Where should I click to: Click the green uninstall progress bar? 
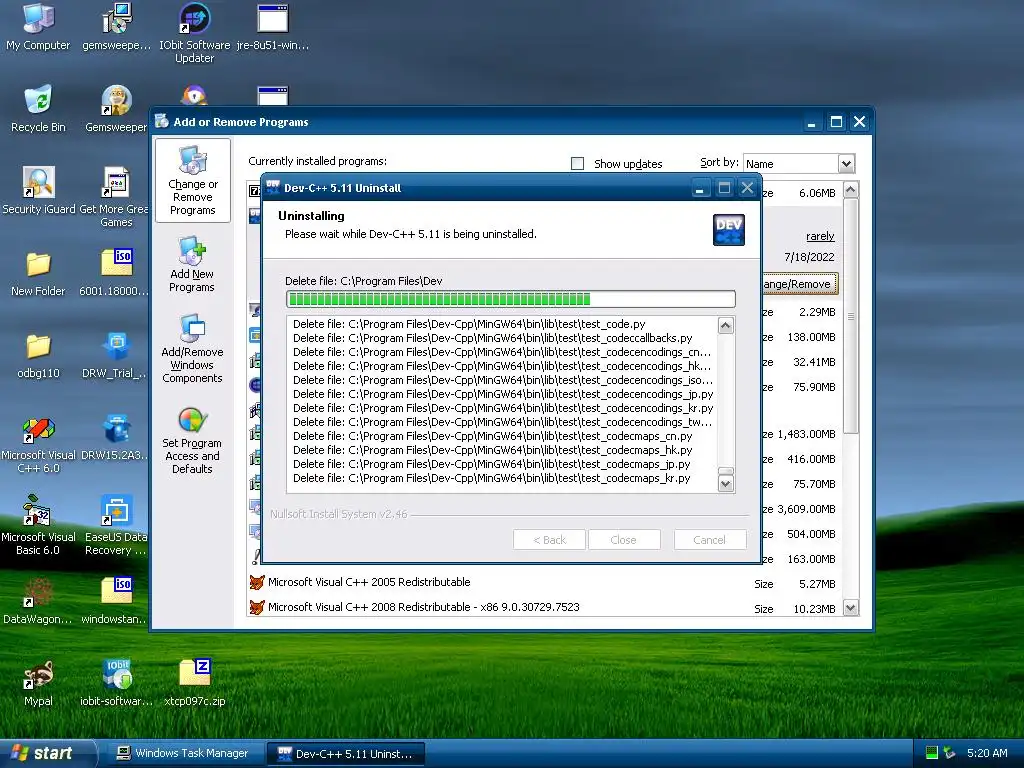(511, 299)
